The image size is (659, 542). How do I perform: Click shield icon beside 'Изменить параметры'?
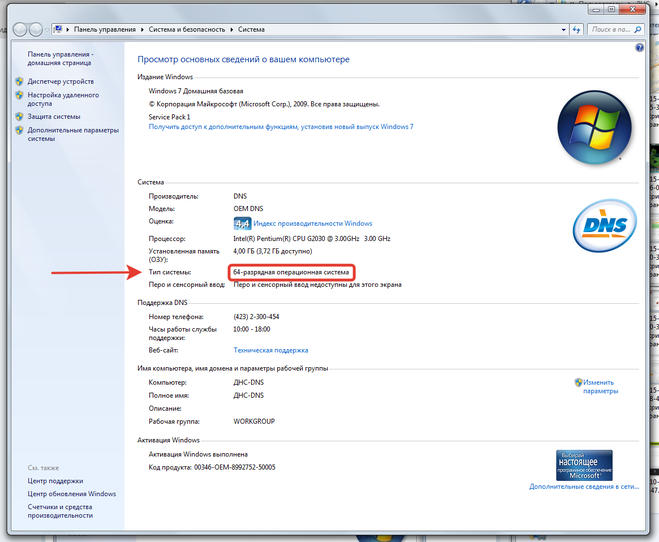[578, 382]
